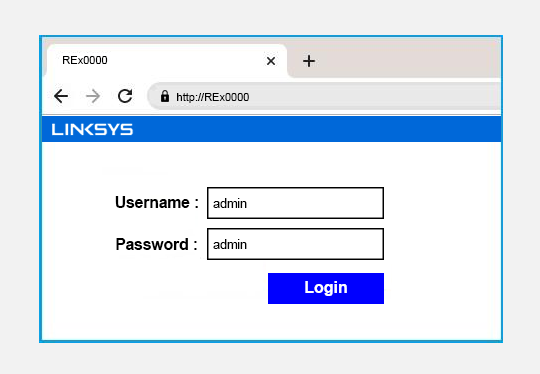
Task: Click blank white page area below Login
Action: (x=271, y=322)
